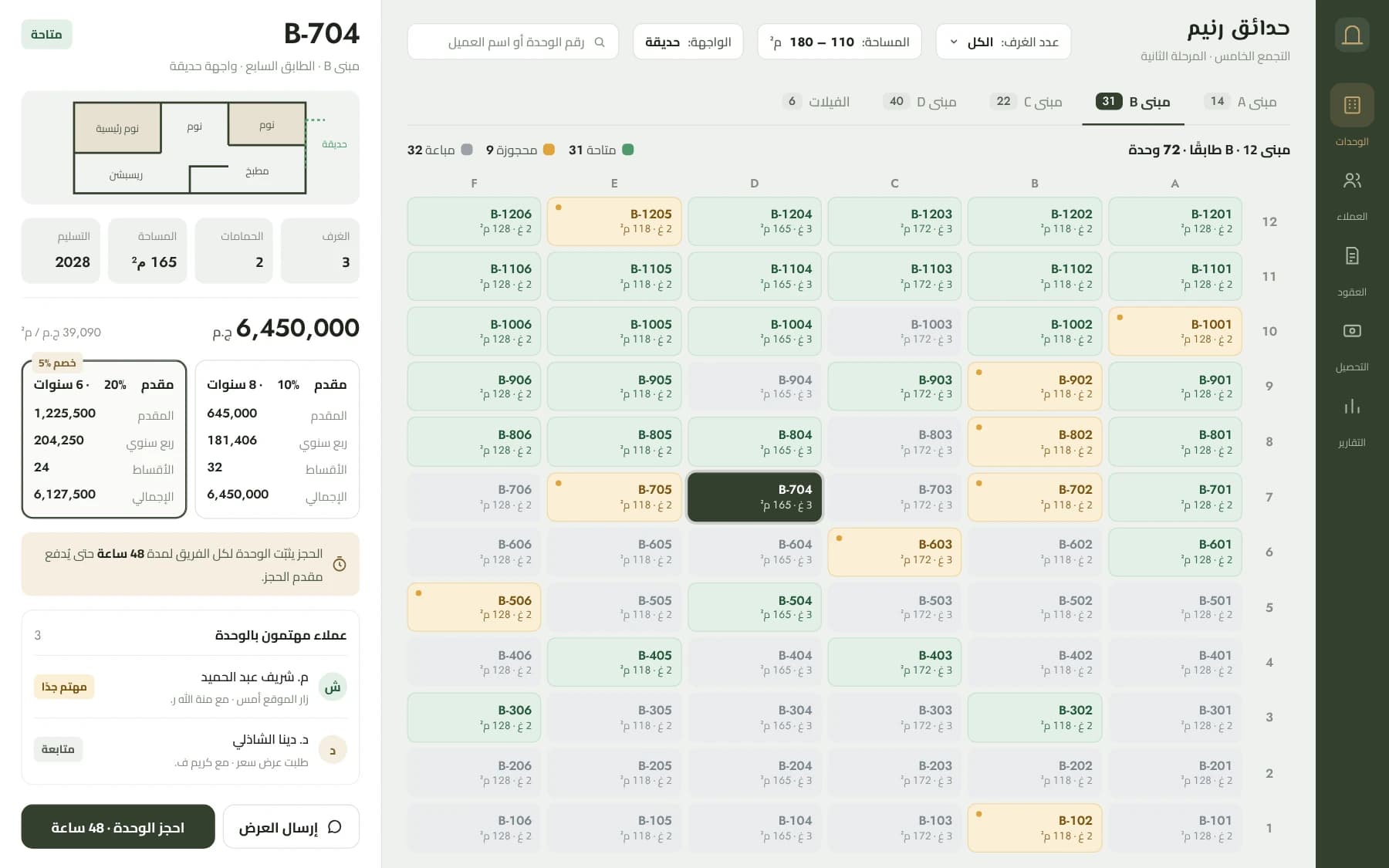This screenshot has height=868, width=1389.
Task: Click the search magnifier icon
Action: (x=600, y=42)
